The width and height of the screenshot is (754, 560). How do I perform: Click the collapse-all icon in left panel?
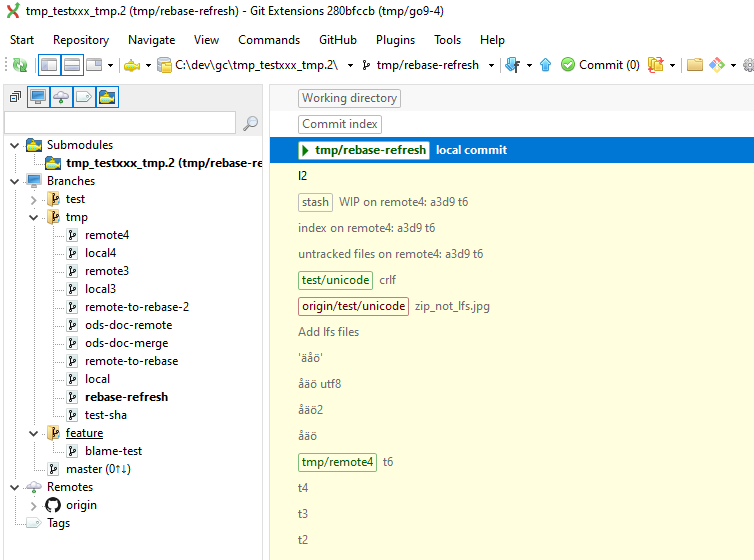click(15, 97)
